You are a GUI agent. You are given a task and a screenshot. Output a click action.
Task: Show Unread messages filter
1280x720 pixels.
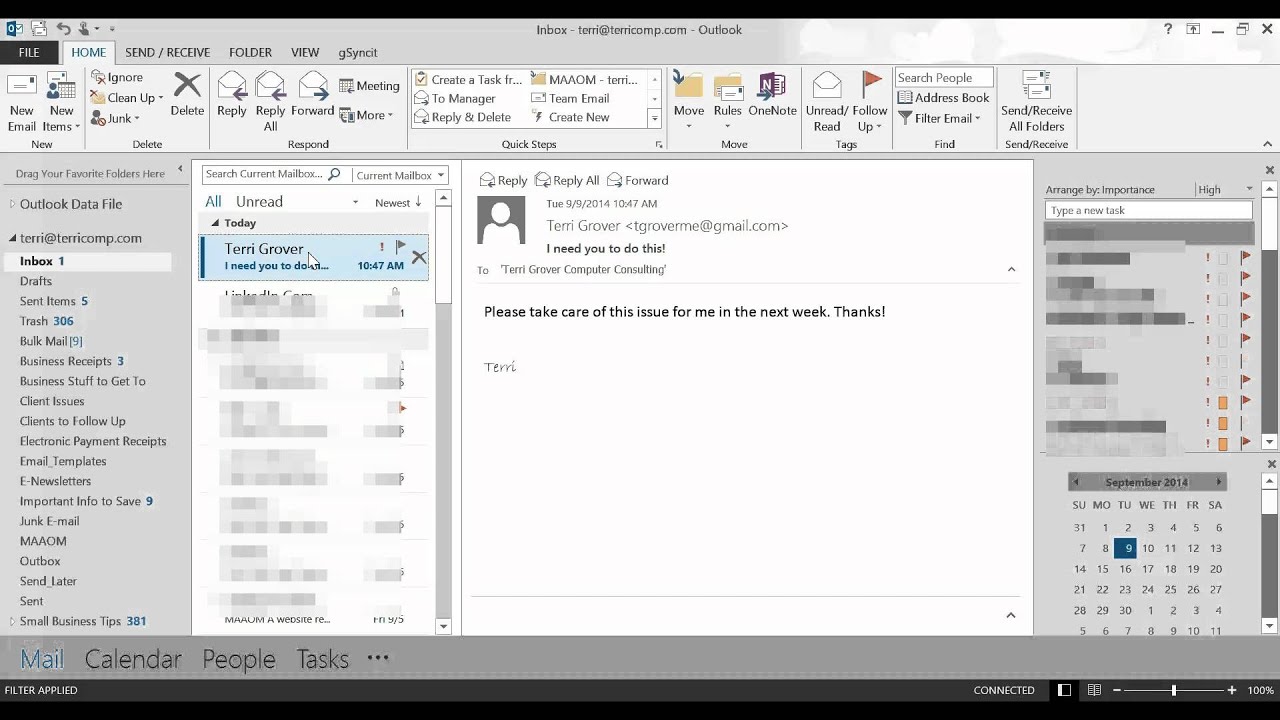pos(259,201)
